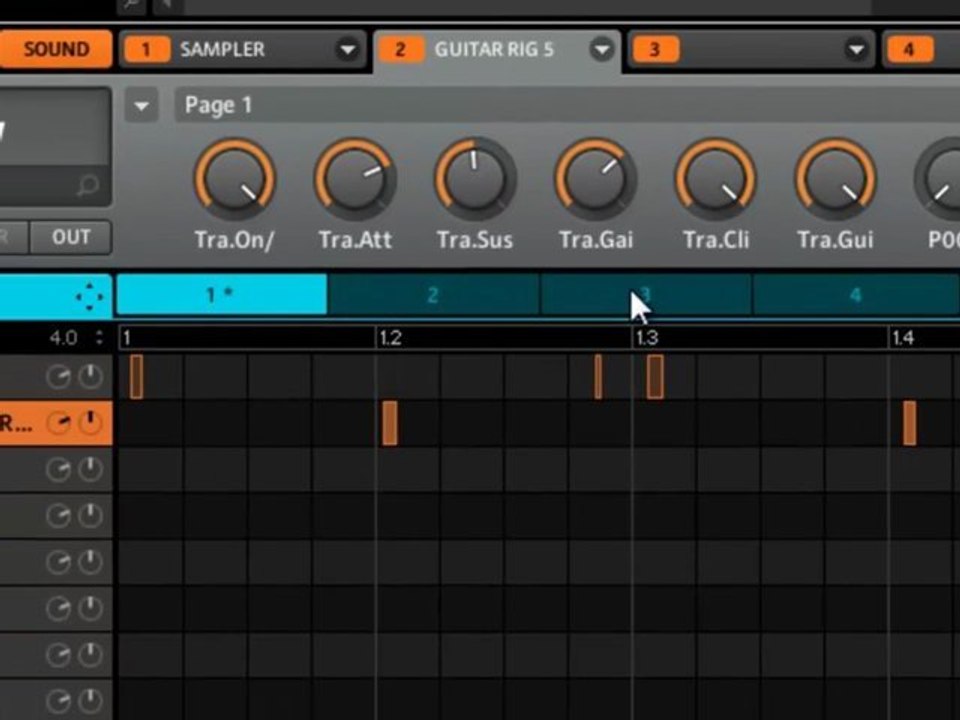Toggle the orange 3 module badge

tap(656, 50)
